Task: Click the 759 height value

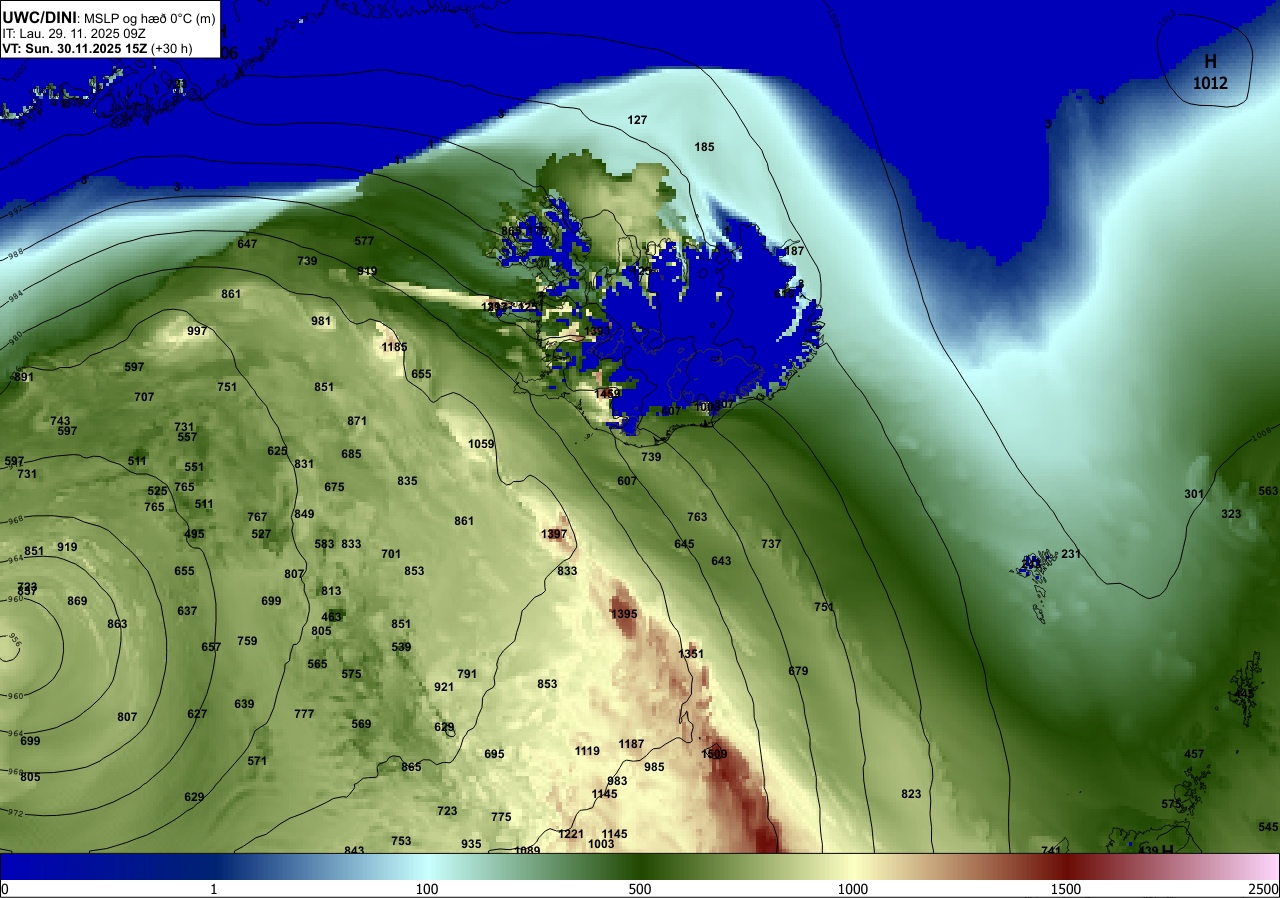Action: (x=247, y=641)
